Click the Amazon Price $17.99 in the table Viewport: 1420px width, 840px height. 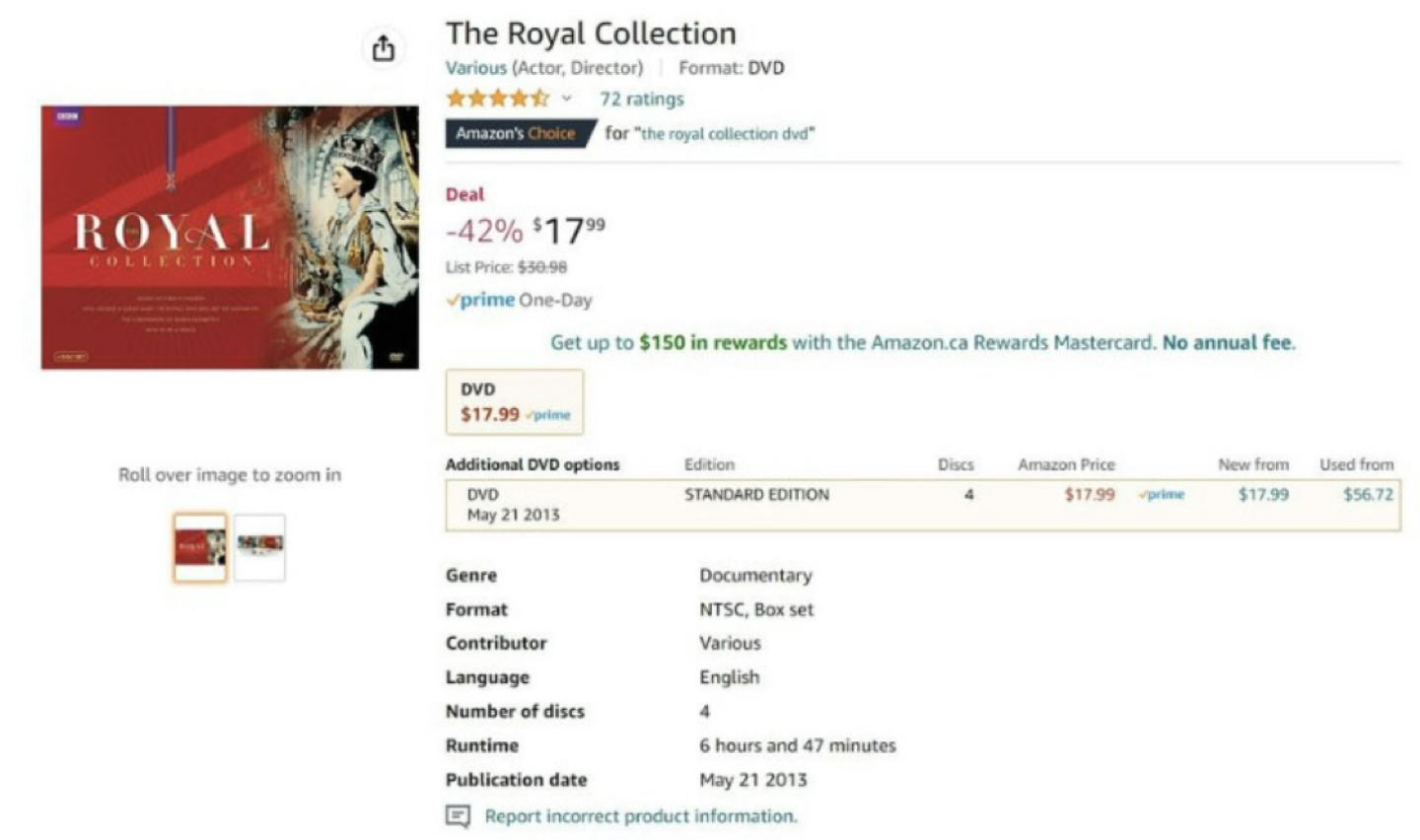(x=1090, y=494)
